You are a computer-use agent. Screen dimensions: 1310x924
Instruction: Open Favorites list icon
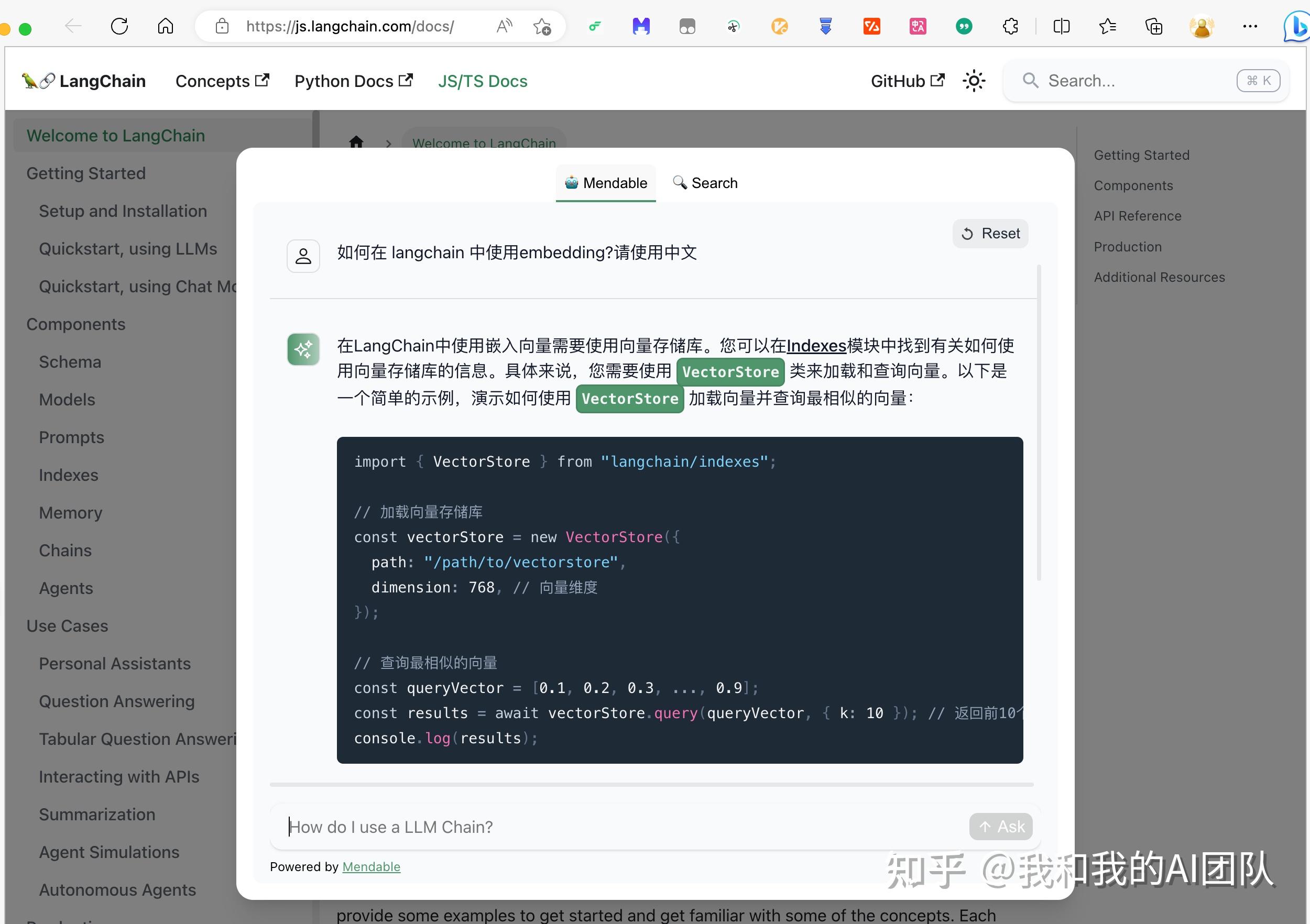point(1107,26)
